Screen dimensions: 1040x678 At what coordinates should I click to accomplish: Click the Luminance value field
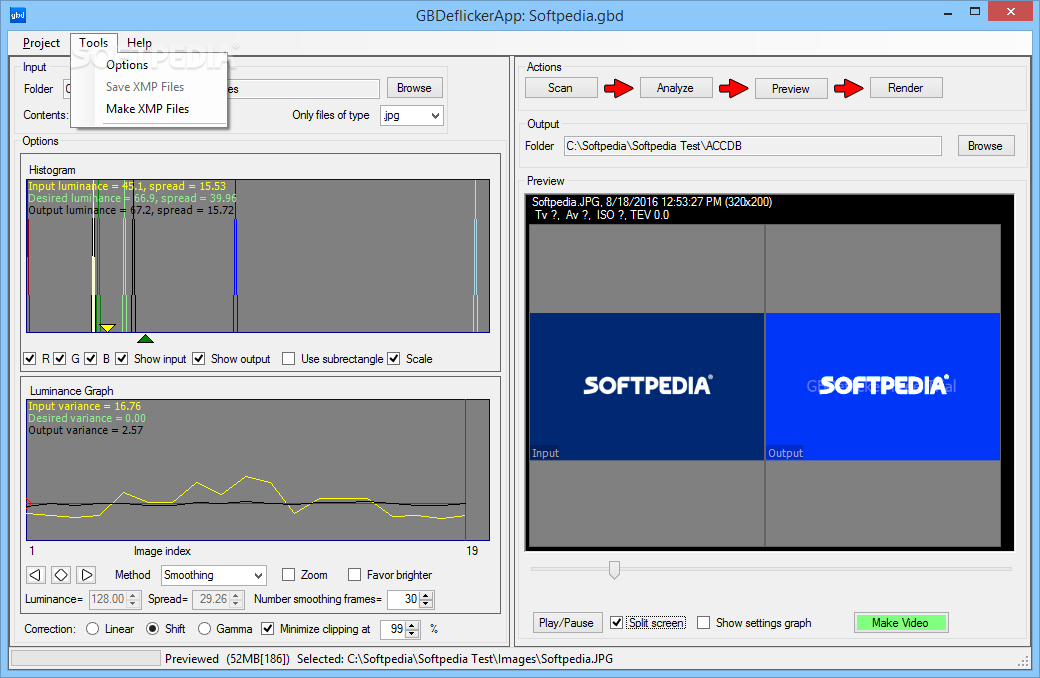point(108,599)
